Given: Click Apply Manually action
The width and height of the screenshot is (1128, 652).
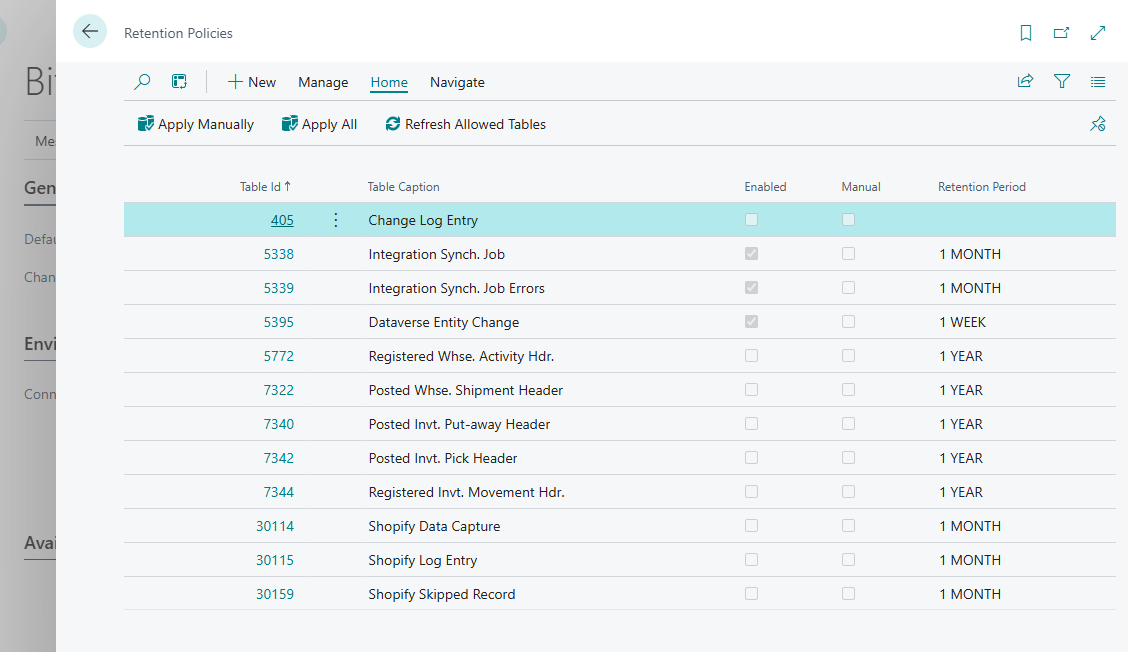Looking at the screenshot, I should click(x=196, y=124).
